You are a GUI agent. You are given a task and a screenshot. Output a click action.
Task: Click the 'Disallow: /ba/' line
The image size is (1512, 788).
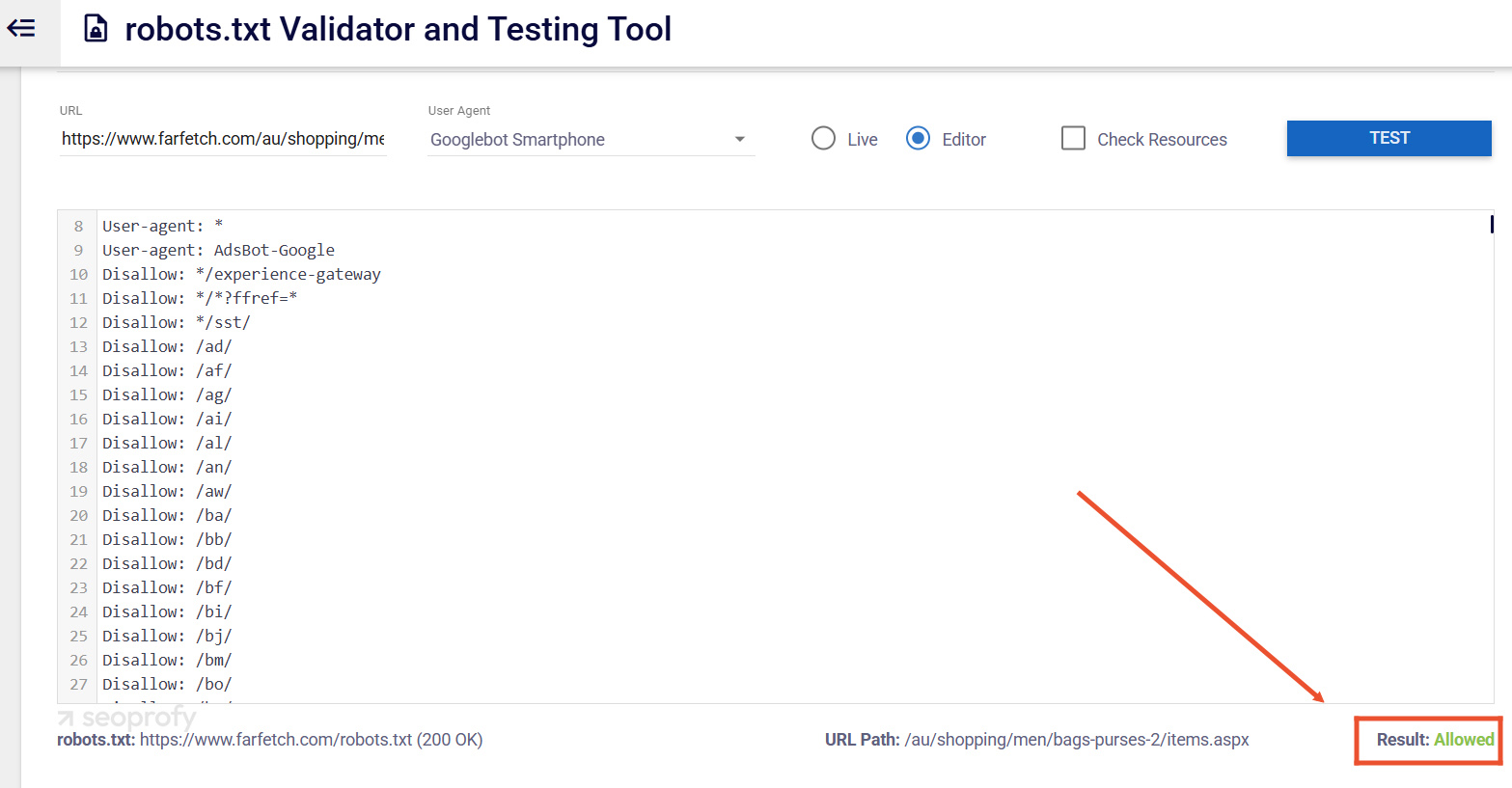point(167,515)
